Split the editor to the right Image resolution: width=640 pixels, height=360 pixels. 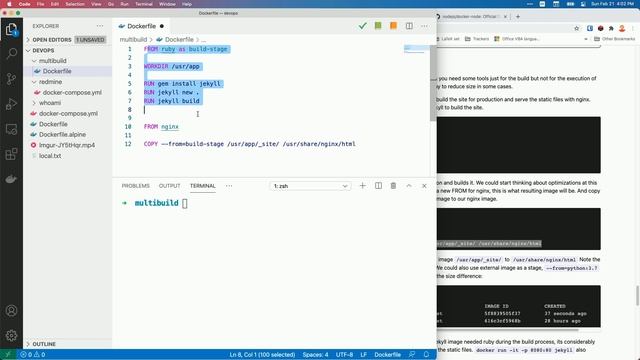pos(409,26)
